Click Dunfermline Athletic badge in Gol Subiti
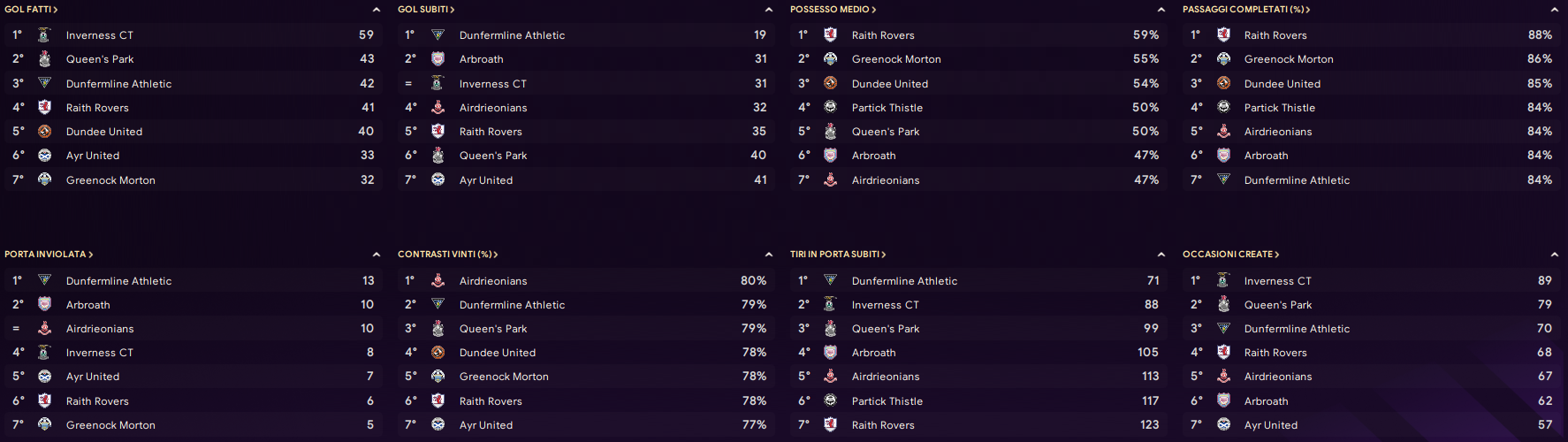Image resolution: width=1568 pixels, height=442 pixels. tap(438, 35)
